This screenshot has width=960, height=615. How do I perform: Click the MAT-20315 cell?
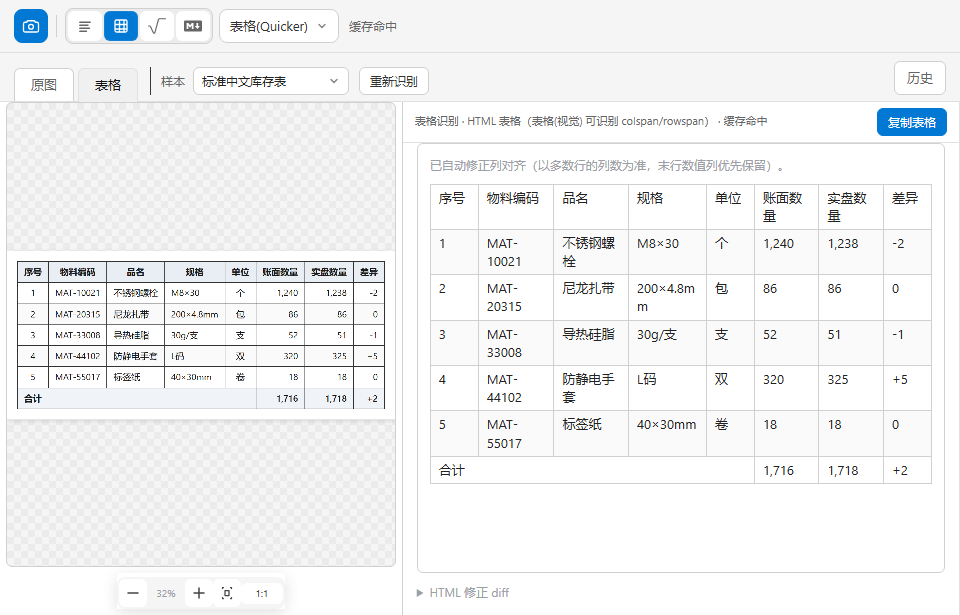click(516, 298)
